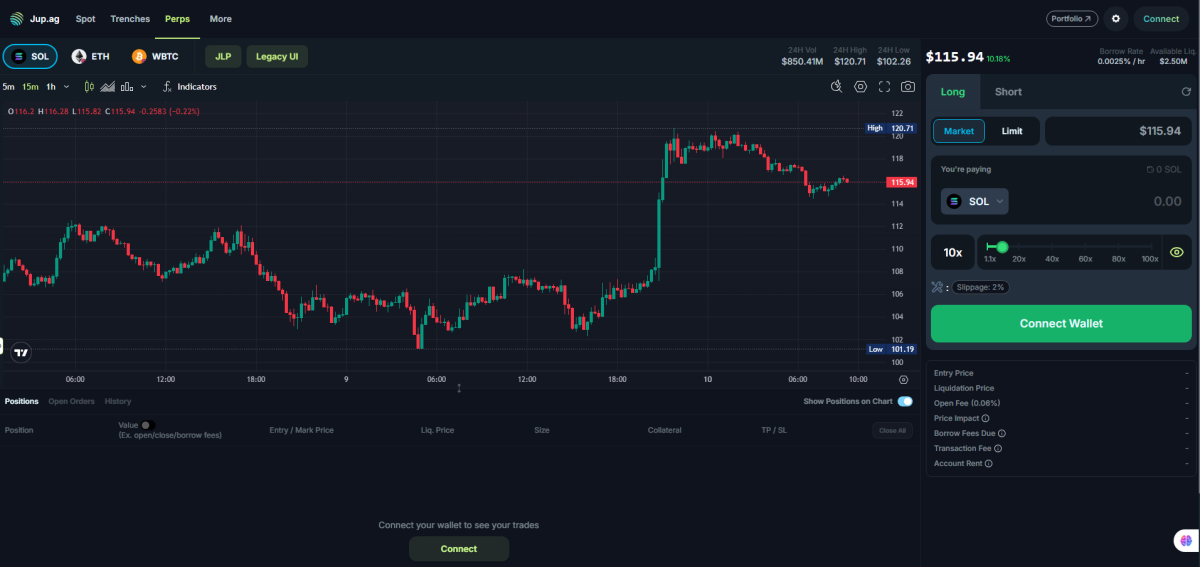Click the quick search icon on chart
Image resolution: width=1200 pixels, height=567 pixels.
837,87
